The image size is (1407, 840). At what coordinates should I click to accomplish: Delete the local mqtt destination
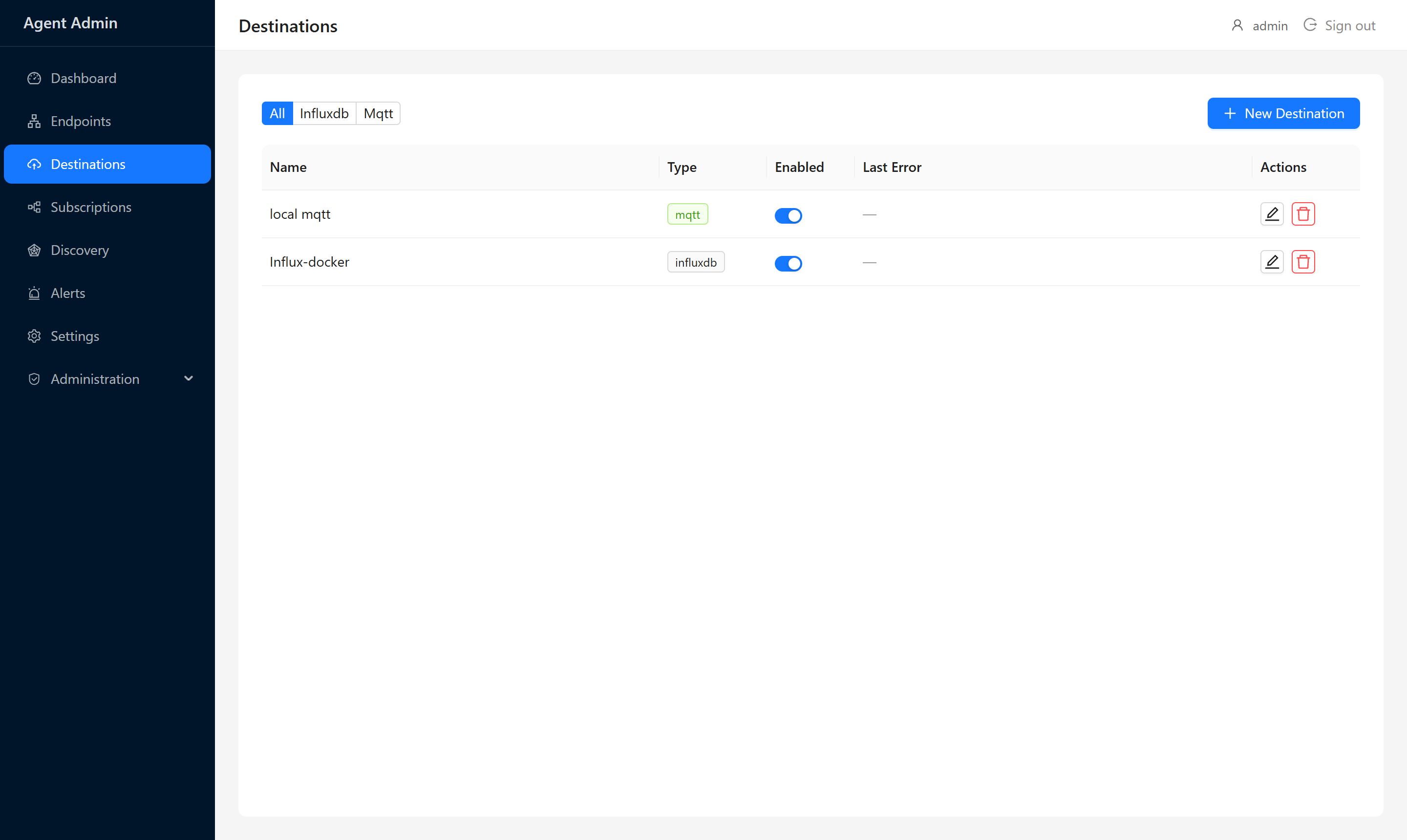coord(1303,214)
